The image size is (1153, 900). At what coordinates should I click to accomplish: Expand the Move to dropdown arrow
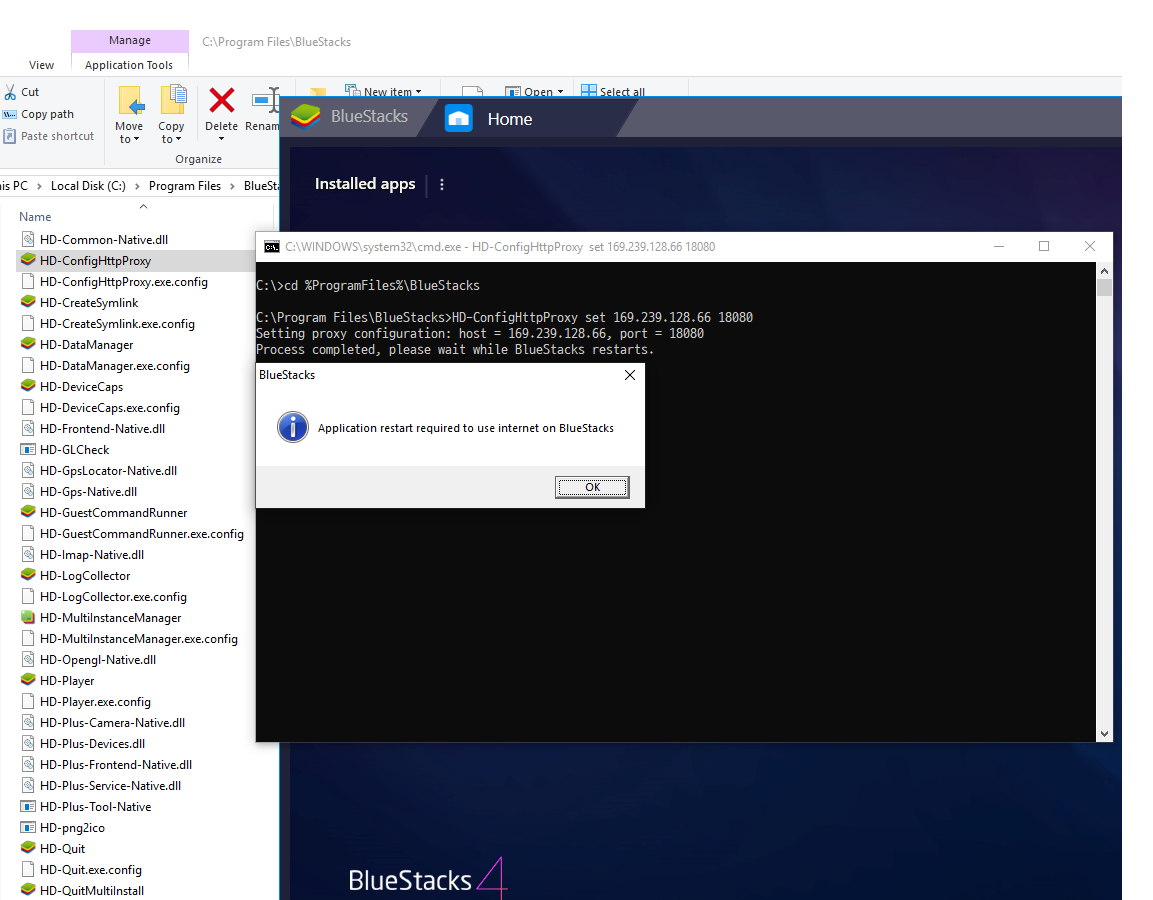coord(136,139)
